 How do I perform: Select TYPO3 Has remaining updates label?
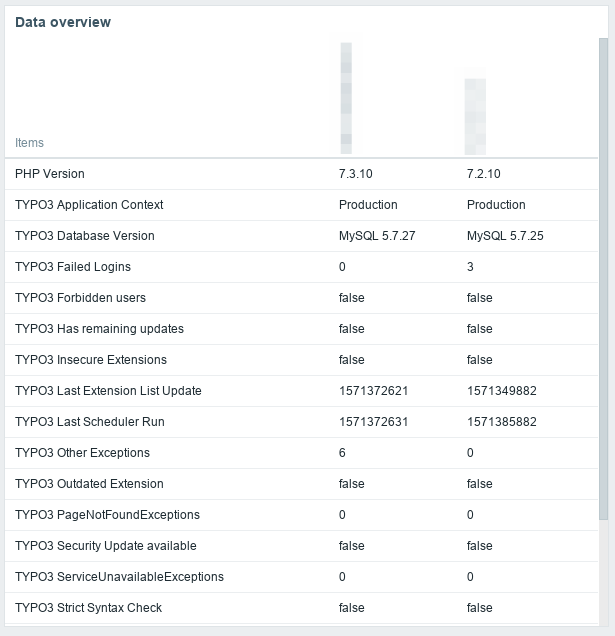(99, 329)
